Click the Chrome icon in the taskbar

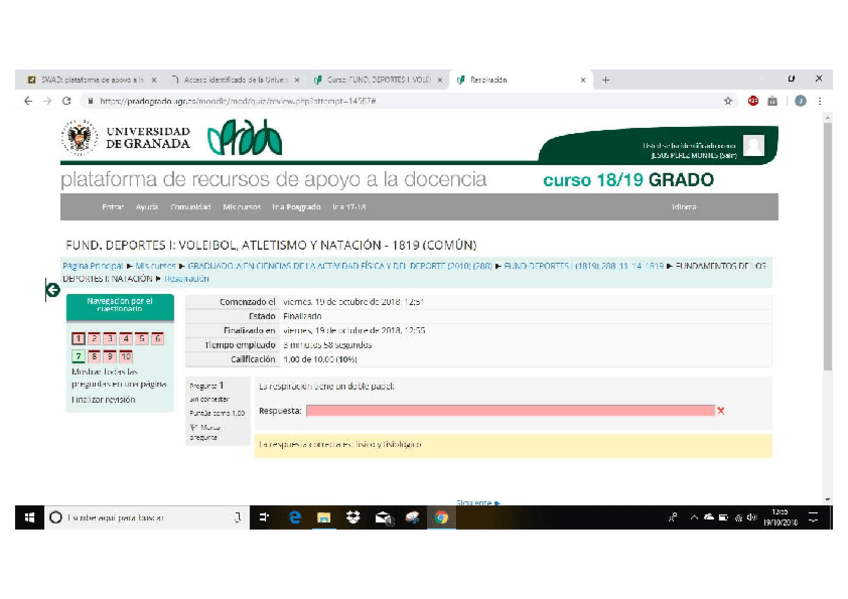point(442,518)
